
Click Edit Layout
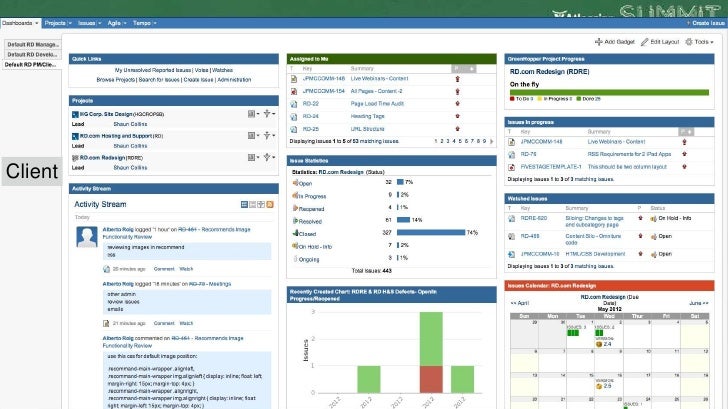(660, 42)
